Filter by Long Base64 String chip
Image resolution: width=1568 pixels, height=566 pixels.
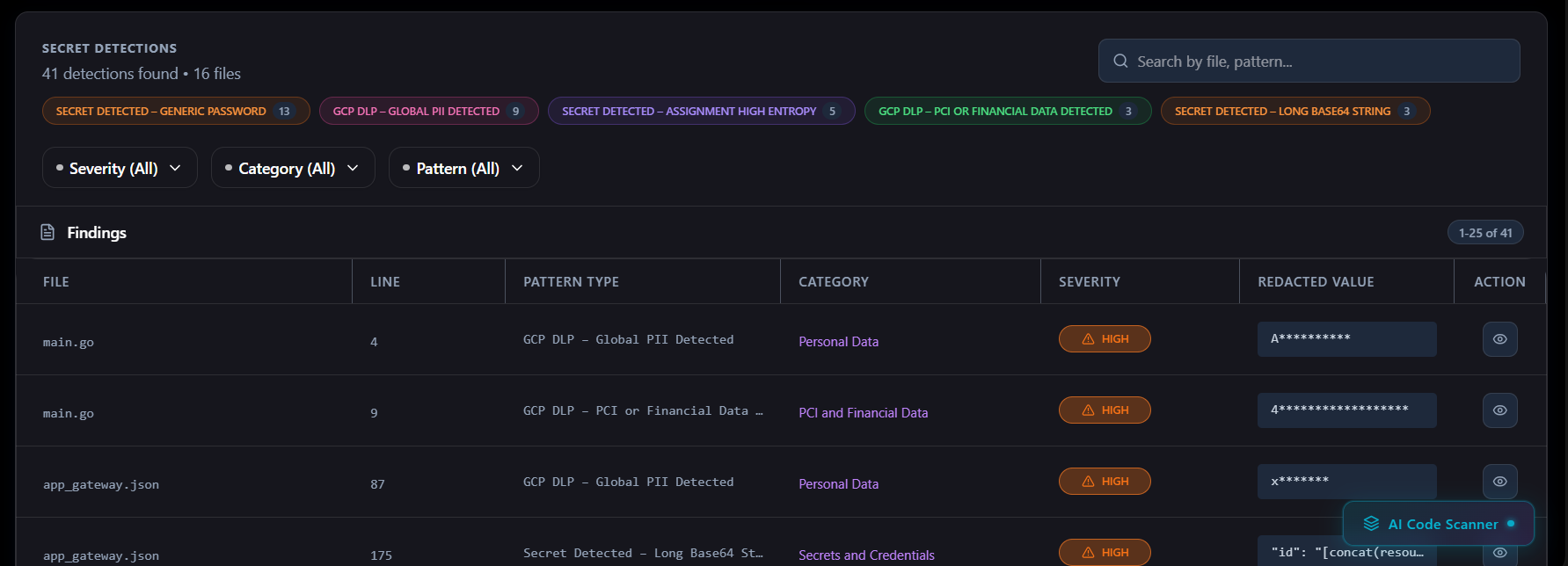click(x=1295, y=111)
